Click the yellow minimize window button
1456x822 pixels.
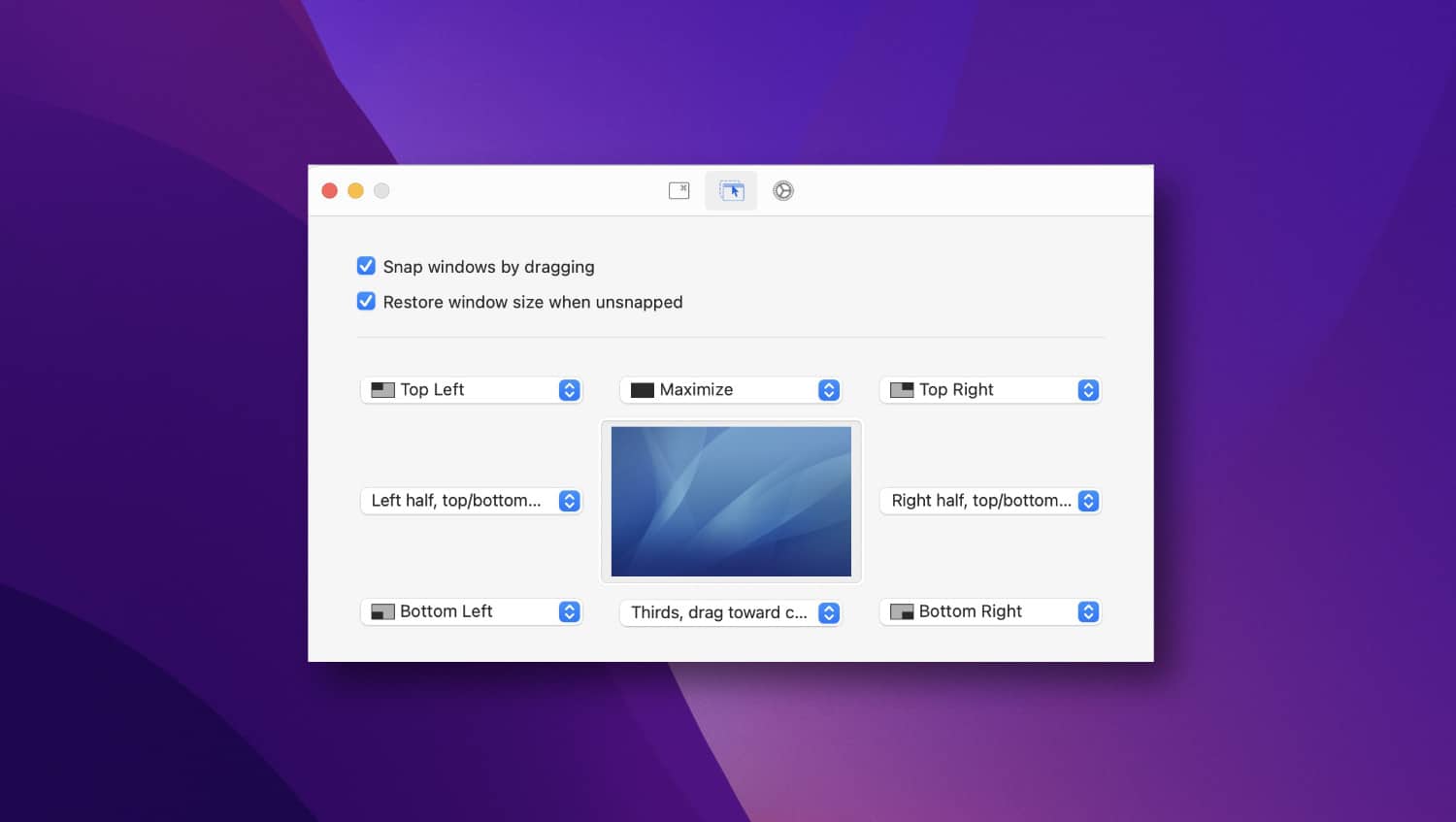pos(355,191)
